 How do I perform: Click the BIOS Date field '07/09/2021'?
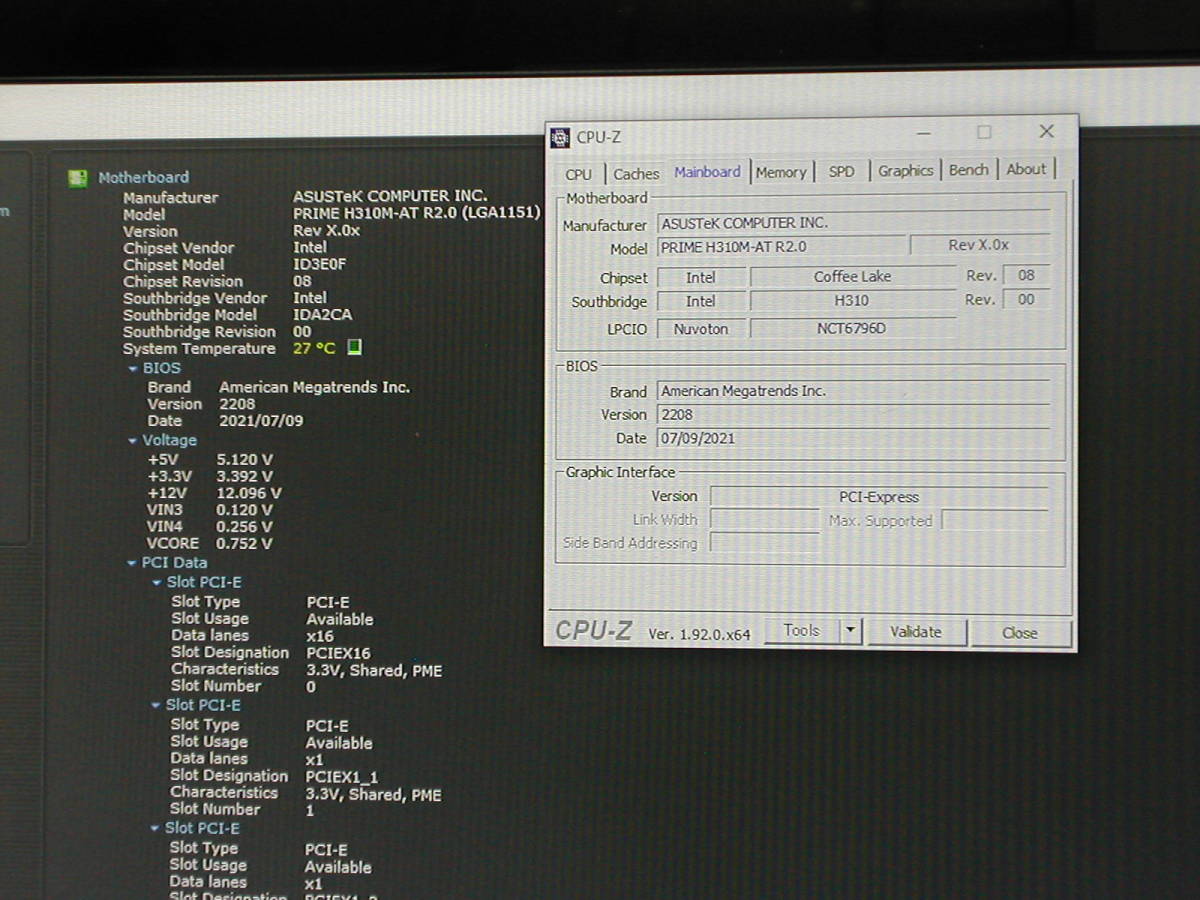click(854, 438)
